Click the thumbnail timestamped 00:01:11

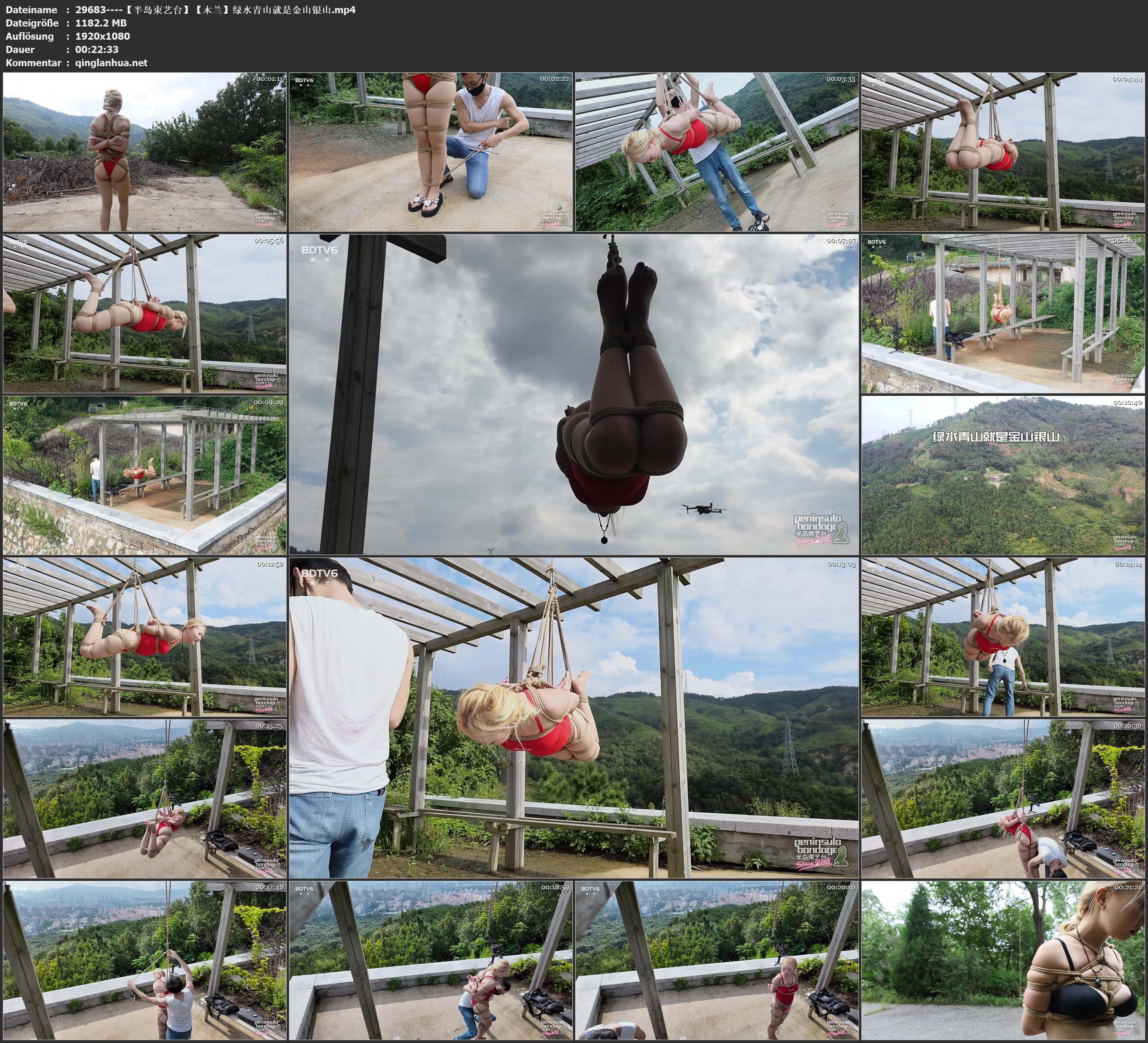pos(145,151)
